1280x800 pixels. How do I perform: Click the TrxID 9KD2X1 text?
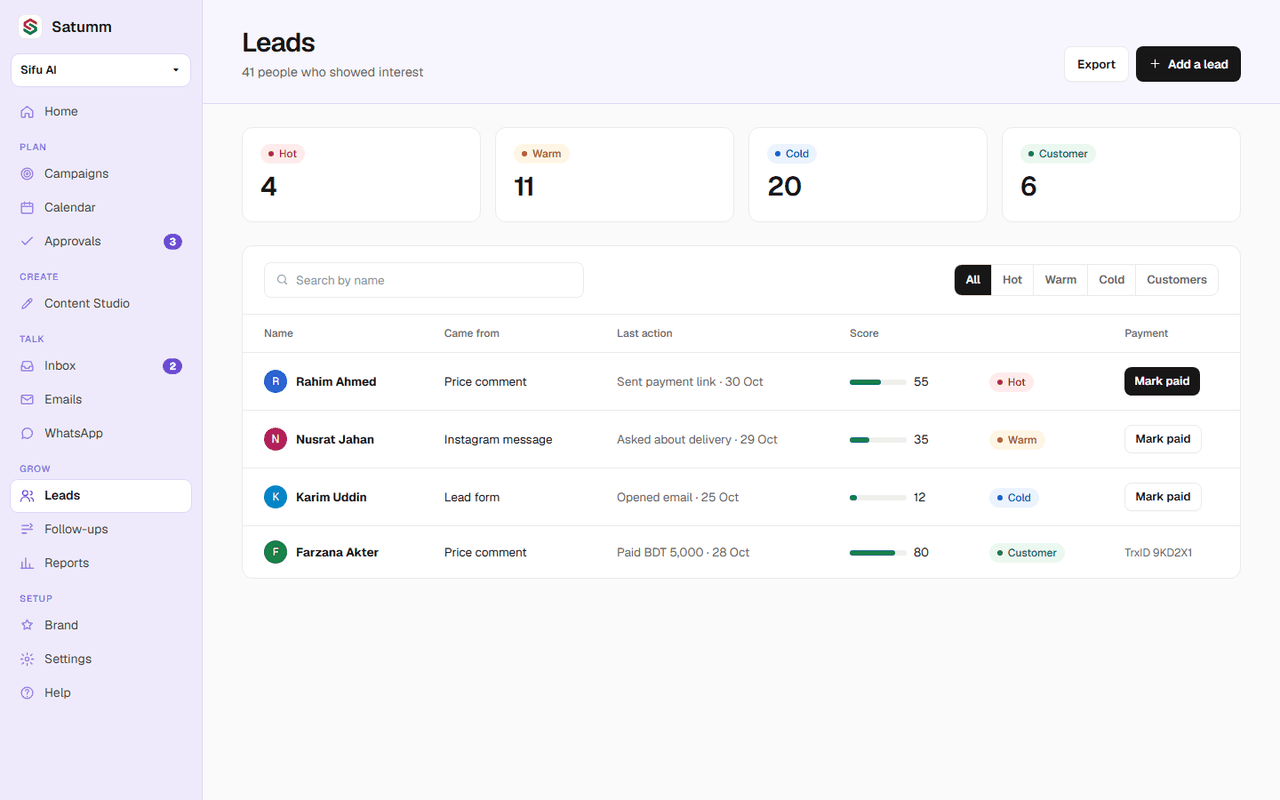click(x=1158, y=553)
